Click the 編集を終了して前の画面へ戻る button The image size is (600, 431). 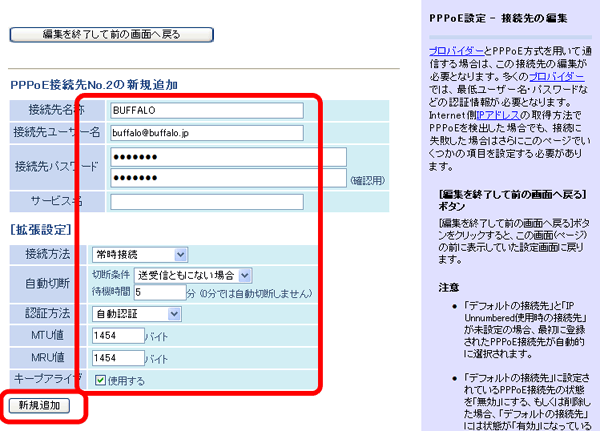tap(111, 35)
